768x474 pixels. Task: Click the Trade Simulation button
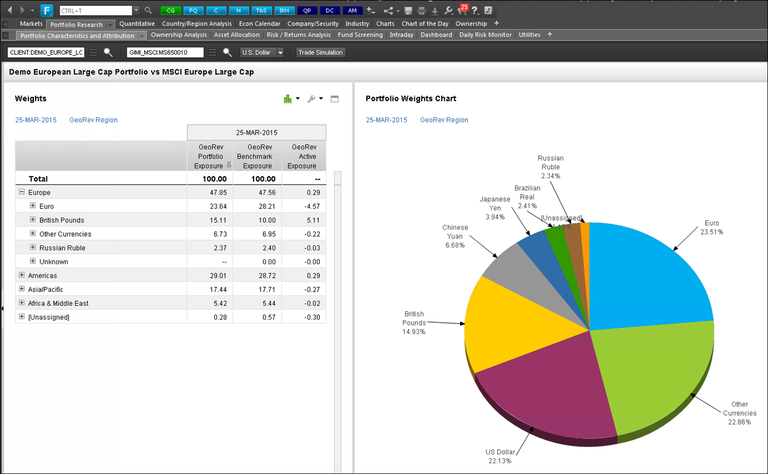pyautogui.click(x=321, y=52)
